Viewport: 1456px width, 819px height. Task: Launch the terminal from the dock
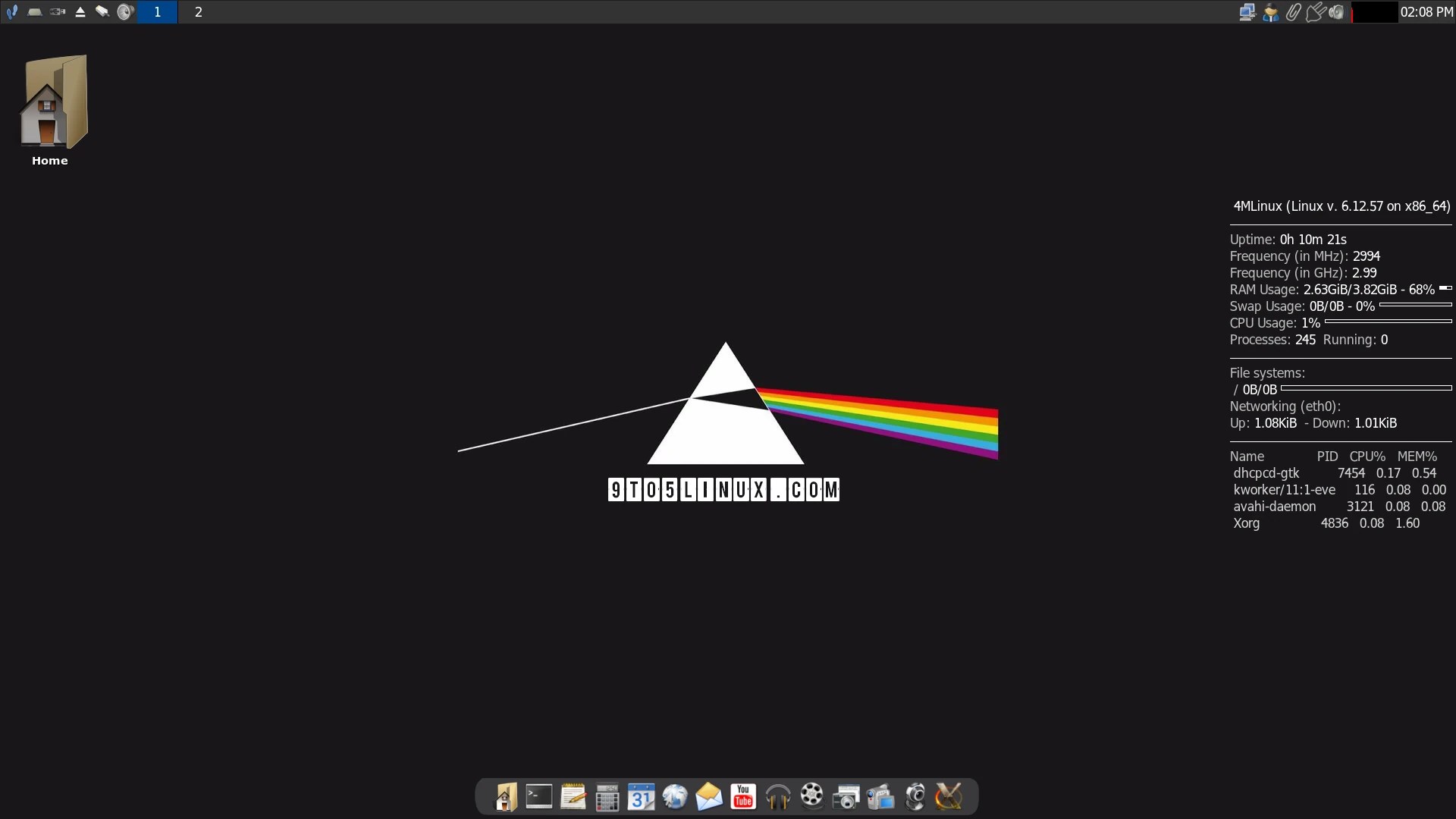[538, 796]
